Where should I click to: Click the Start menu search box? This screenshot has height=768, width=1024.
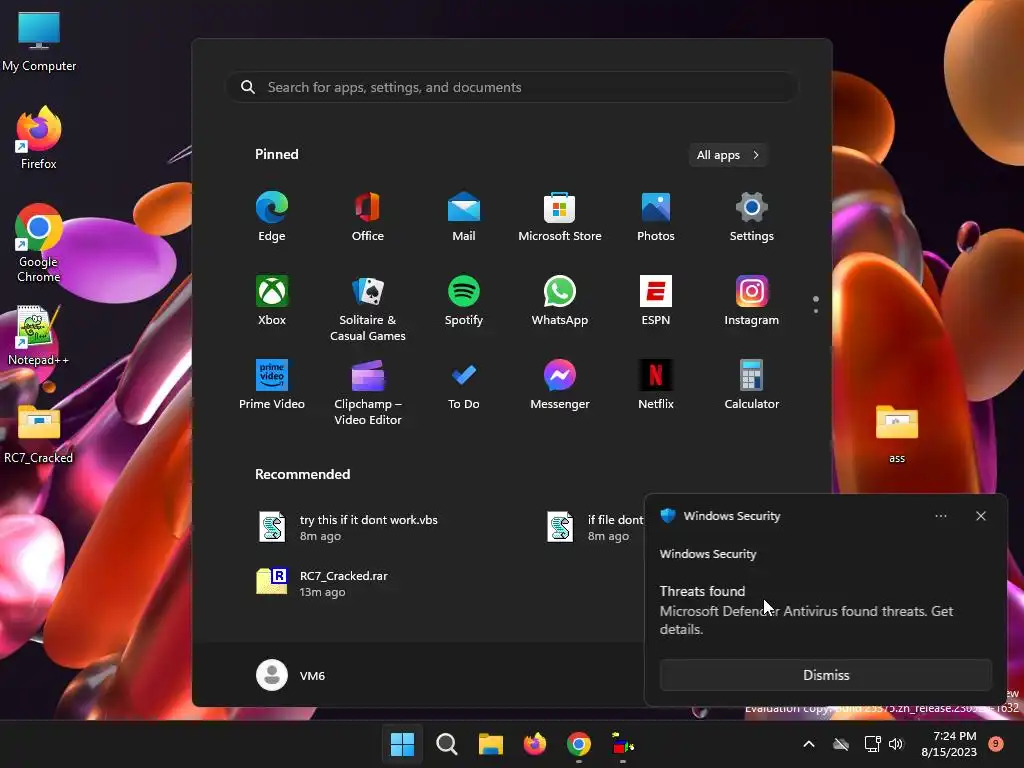512,88
